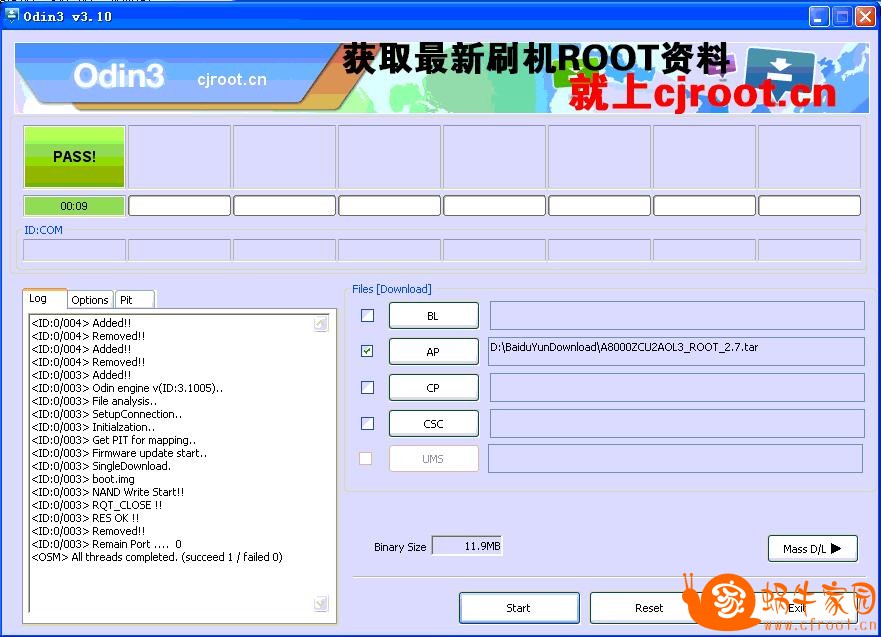Click the CP file browse button
This screenshot has width=881, height=637.
tap(434, 388)
